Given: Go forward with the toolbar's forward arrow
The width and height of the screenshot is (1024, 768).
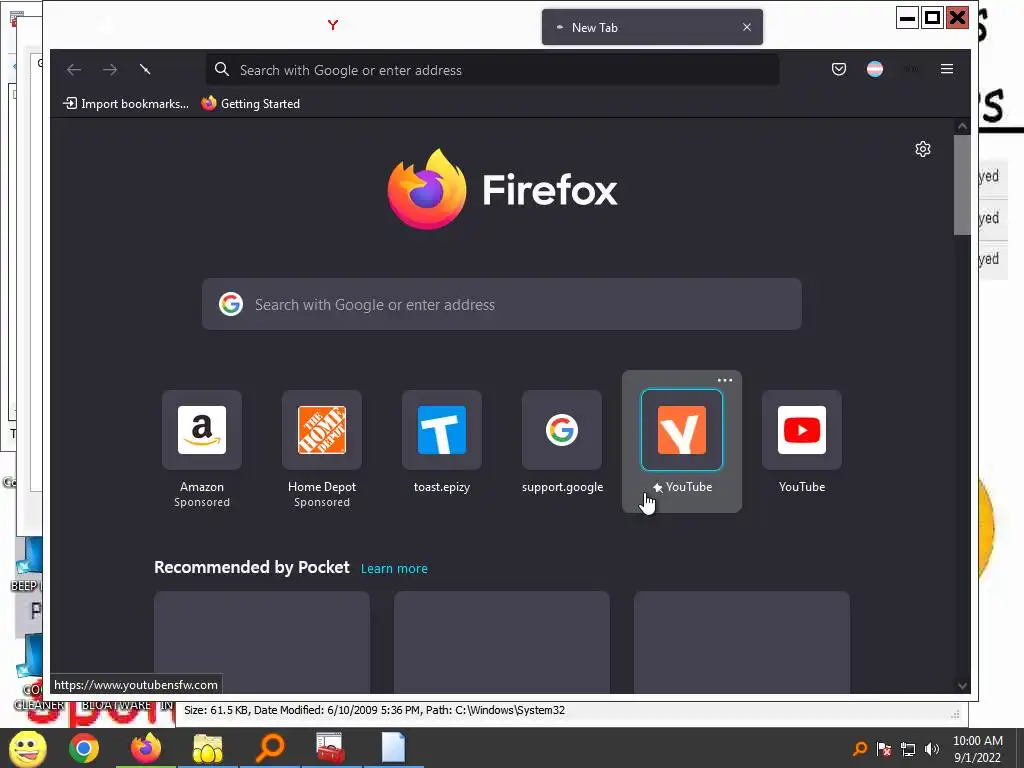Looking at the screenshot, I should (x=110, y=69).
